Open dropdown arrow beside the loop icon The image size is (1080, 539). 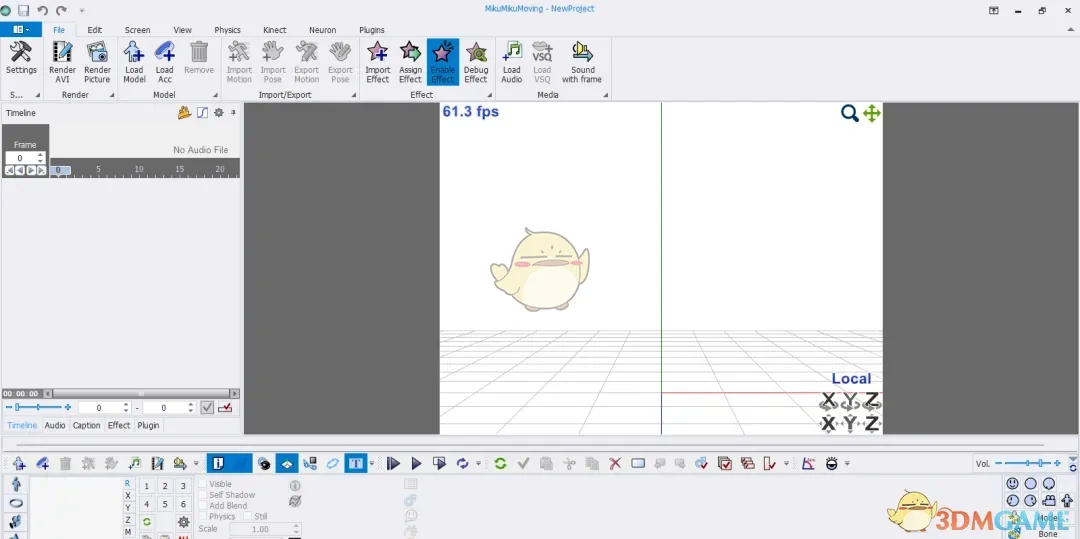point(478,463)
